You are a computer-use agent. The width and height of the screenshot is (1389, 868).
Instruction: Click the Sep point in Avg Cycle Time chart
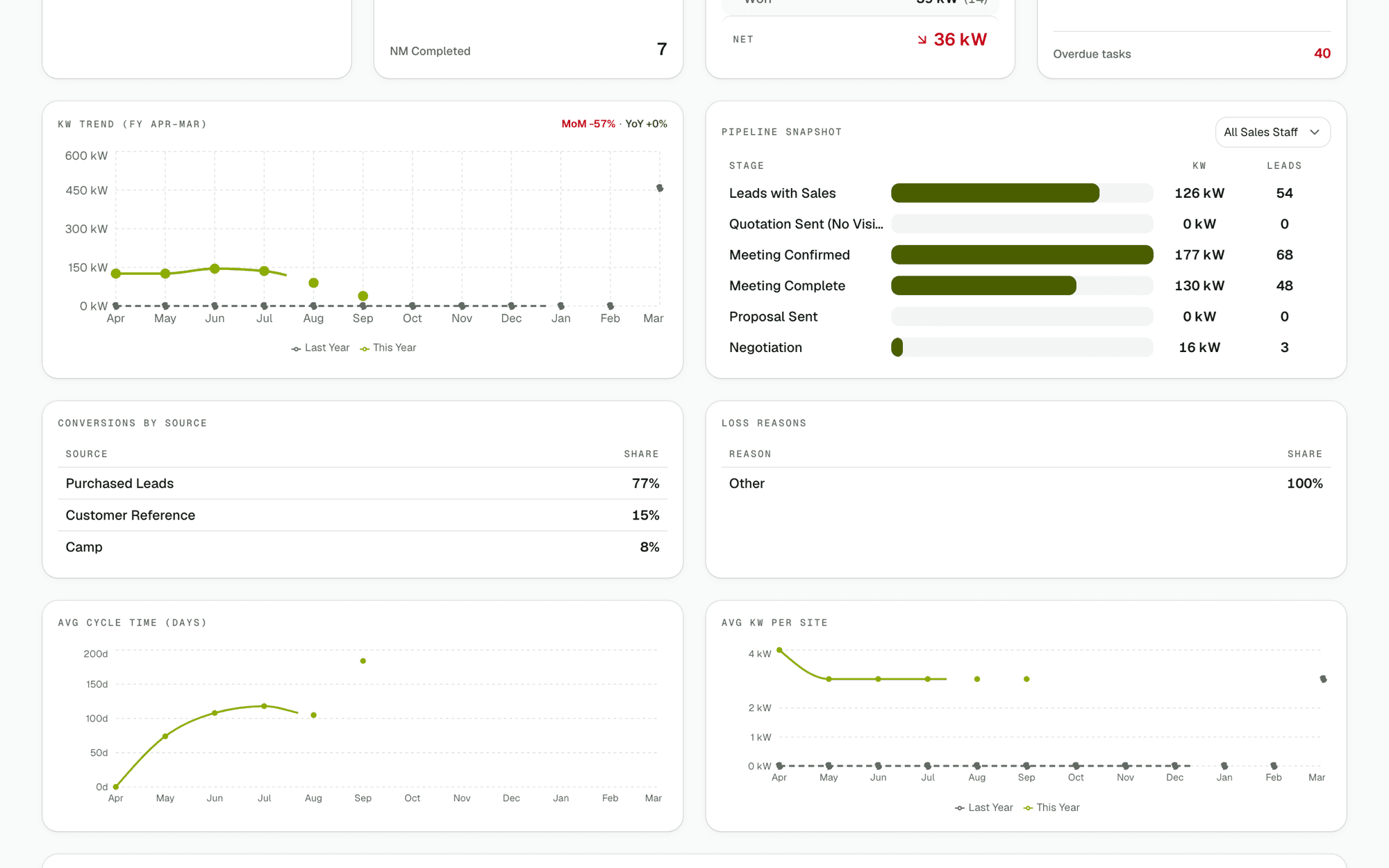click(x=363, y=661)
